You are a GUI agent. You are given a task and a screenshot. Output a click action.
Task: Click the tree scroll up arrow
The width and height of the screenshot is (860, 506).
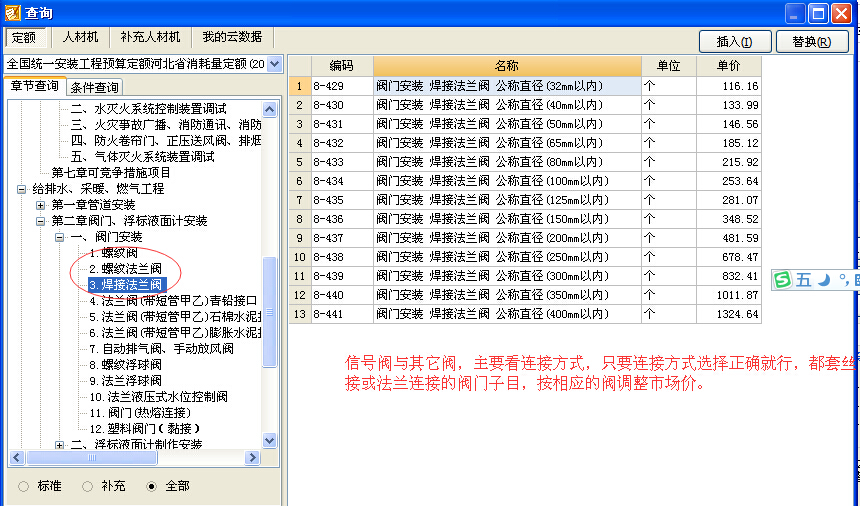point(269,110)
